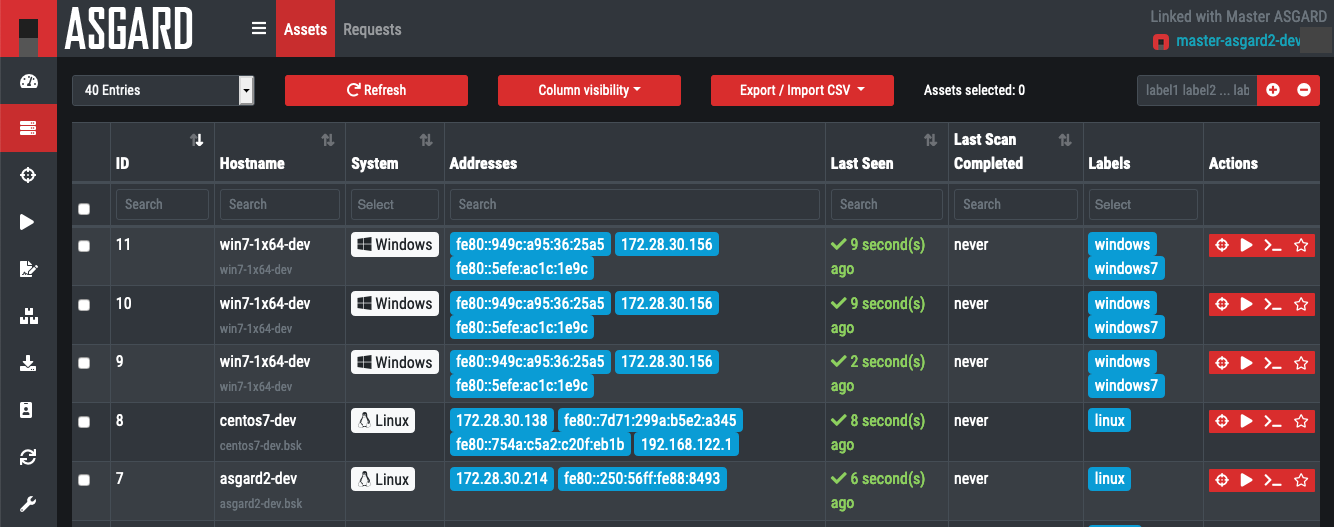Open the Labels filter Select box
Viewport: 1334px width, 527px height.
[x=1143, y=204]
